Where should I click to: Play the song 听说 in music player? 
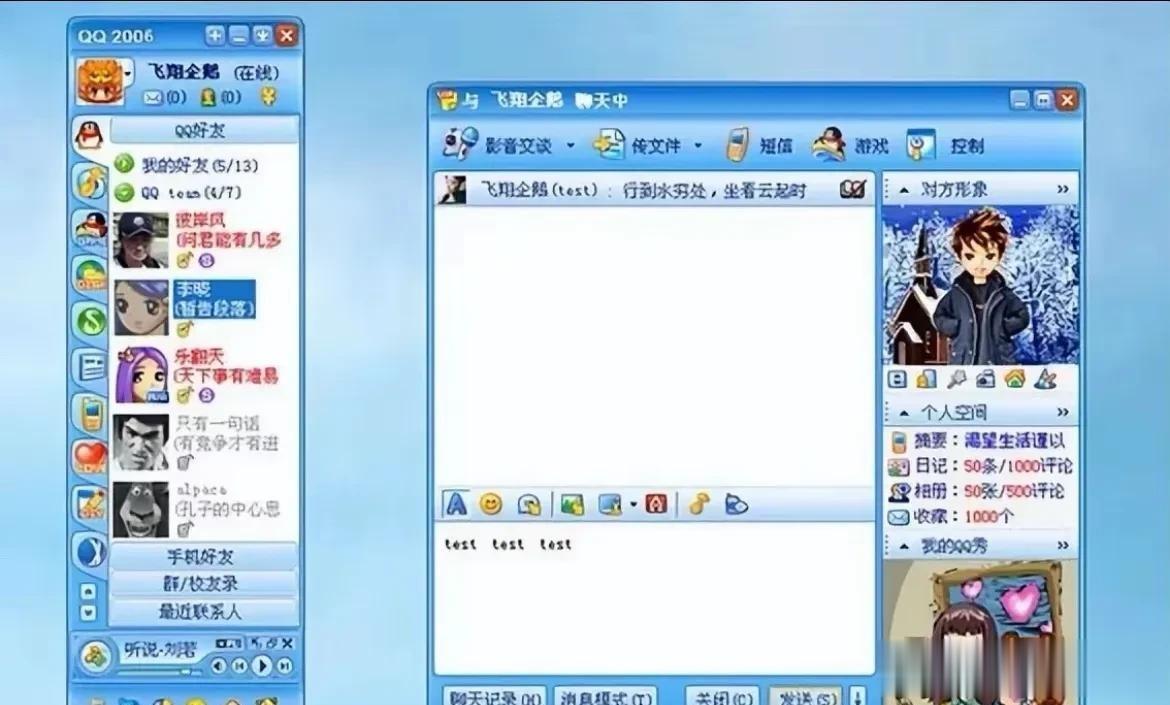tap(261, 665)
